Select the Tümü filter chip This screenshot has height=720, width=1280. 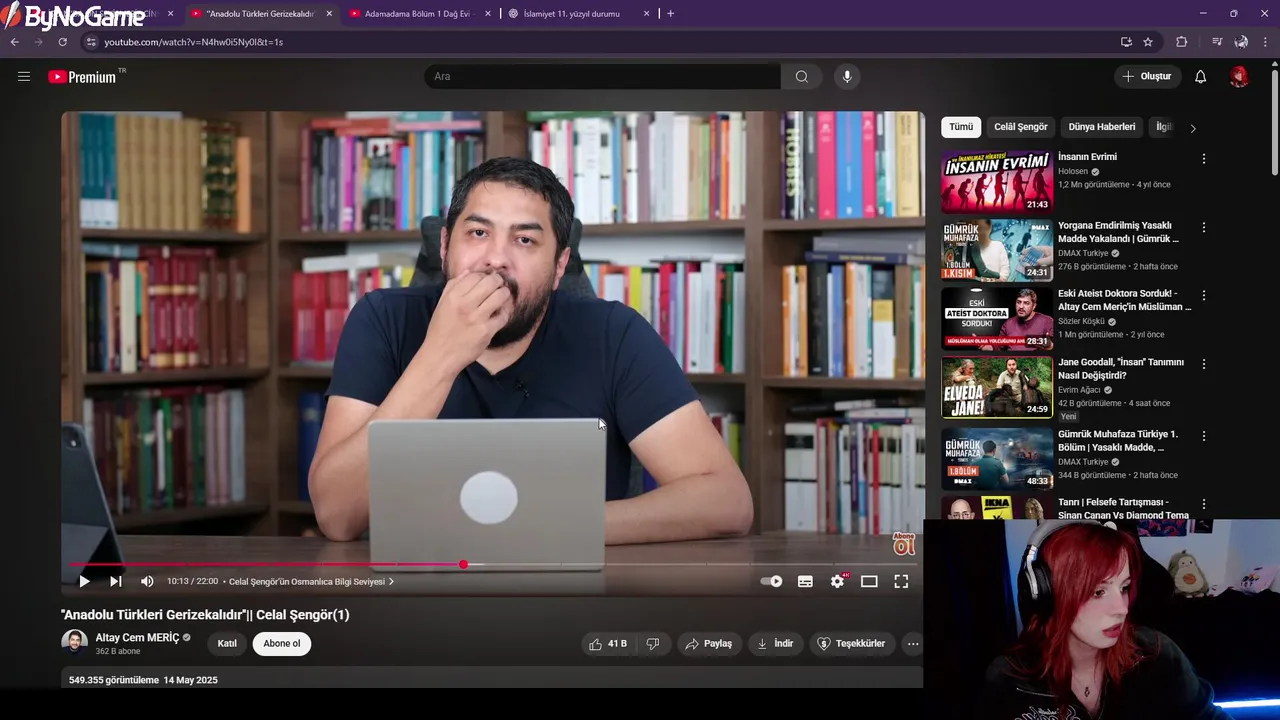(961, 127)
